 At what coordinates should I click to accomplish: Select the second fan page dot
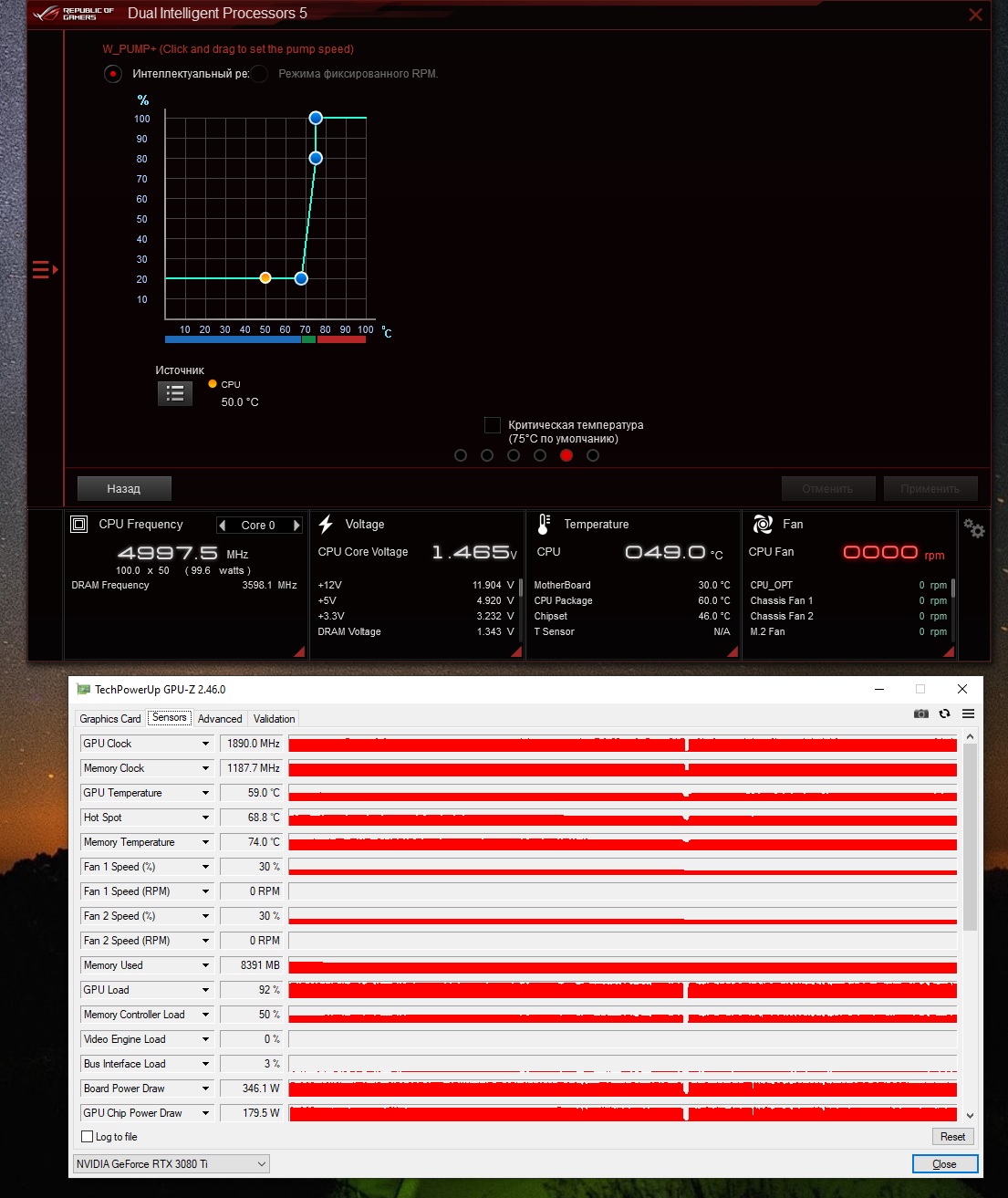487,455
